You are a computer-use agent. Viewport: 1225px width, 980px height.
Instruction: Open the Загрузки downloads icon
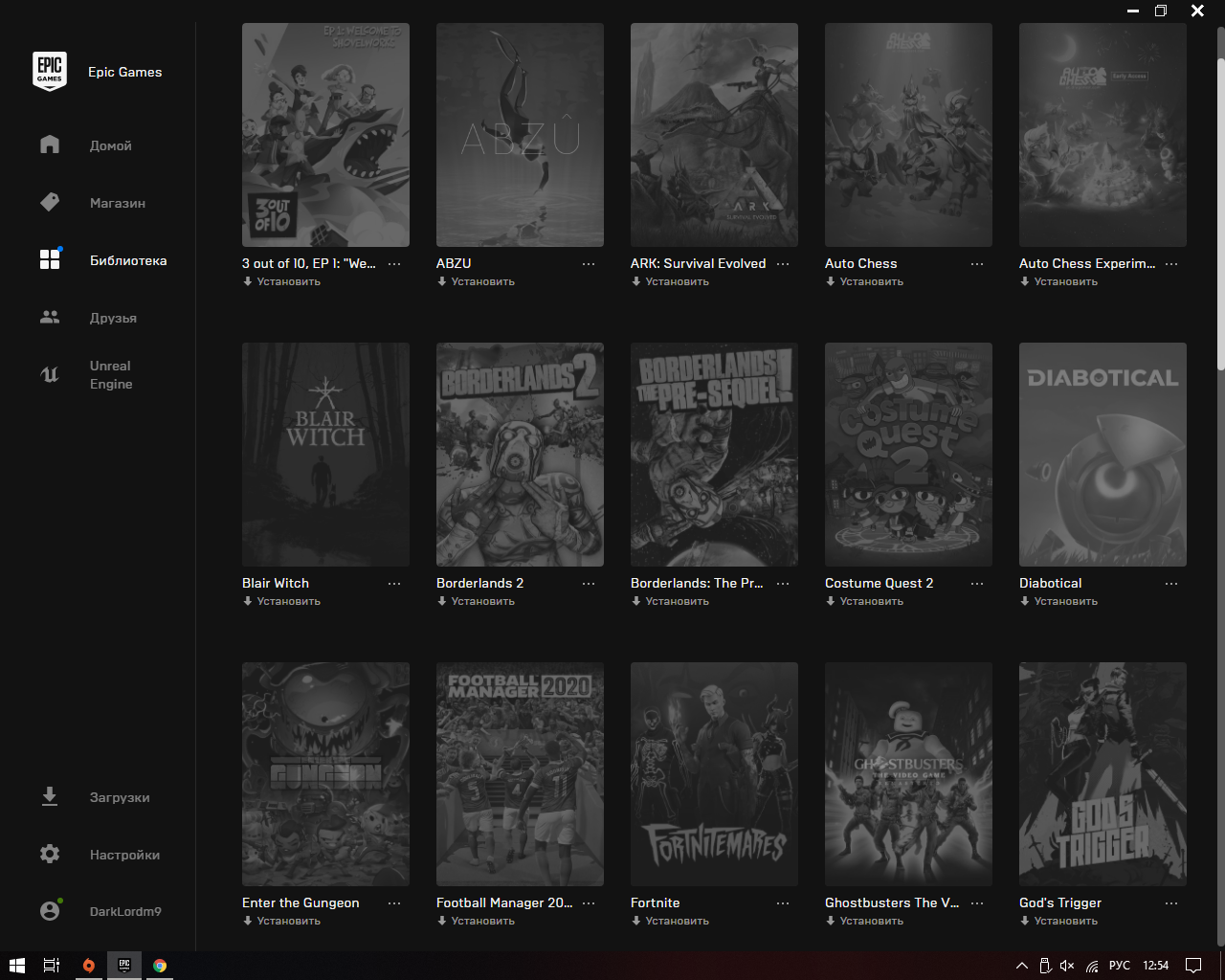50,796
